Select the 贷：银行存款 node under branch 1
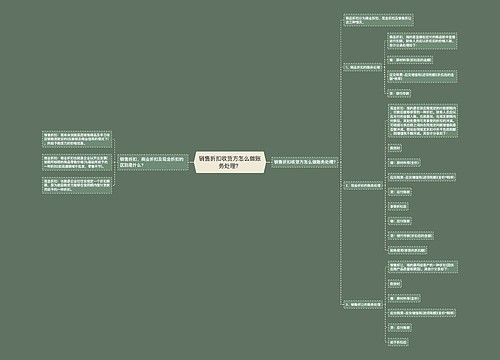Image resolution: width=500 pixels, height=360 pixels. [399, 93]
